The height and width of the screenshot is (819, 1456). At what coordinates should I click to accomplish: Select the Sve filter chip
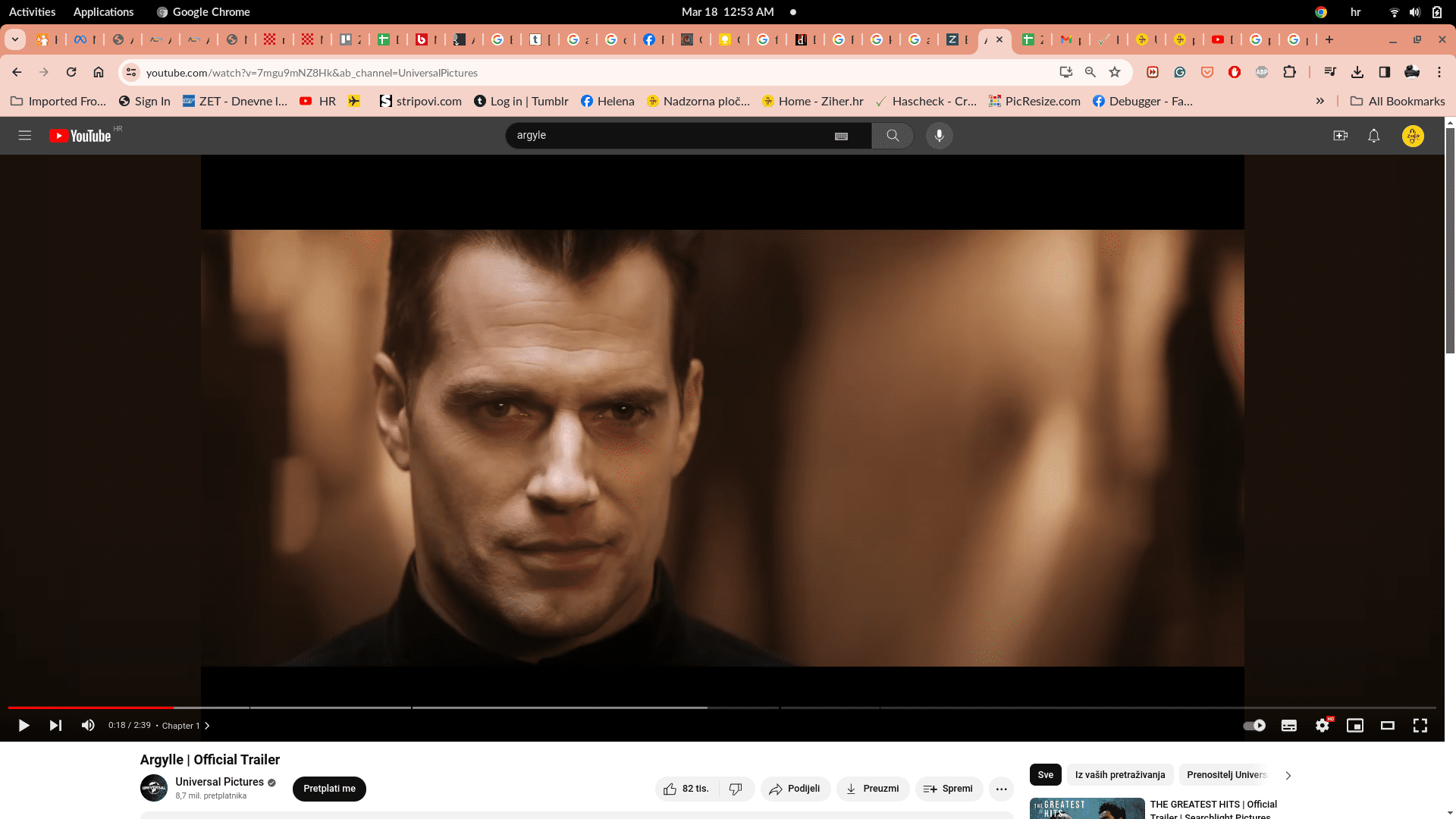(x=1045, y=774)
